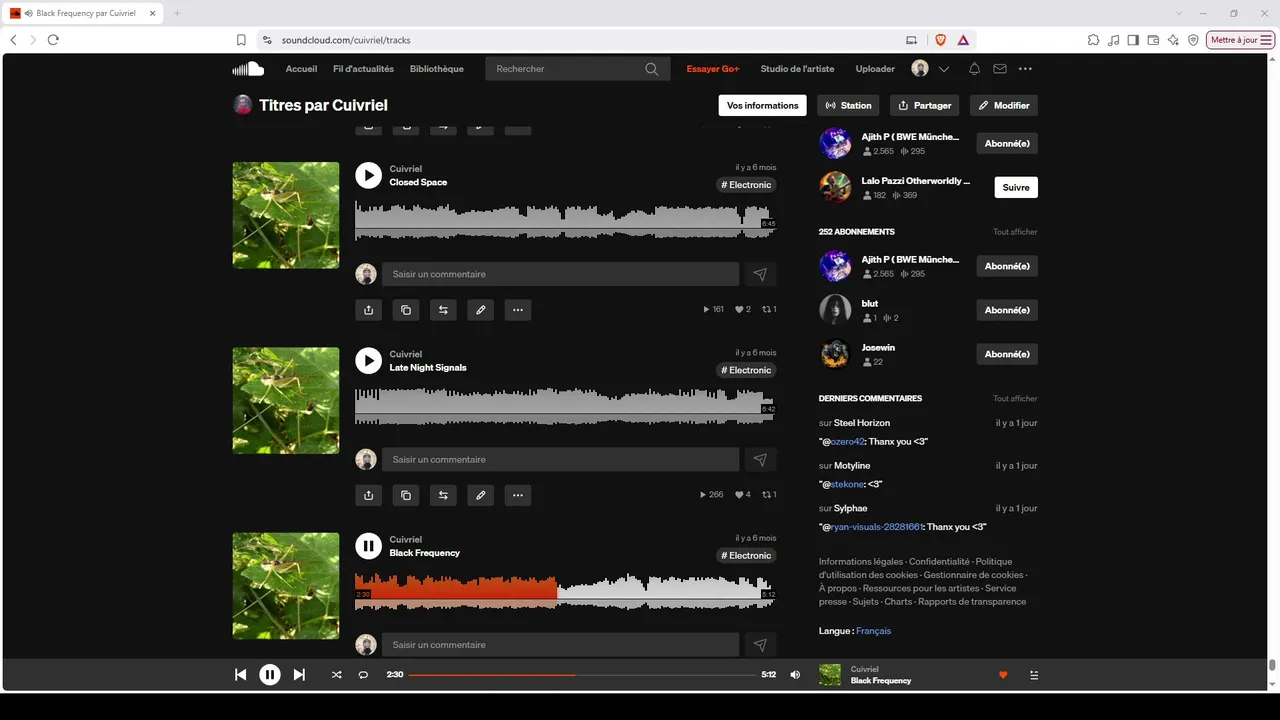Bookmark this page in address bar

pyautogui.click(x=241, y=40)
